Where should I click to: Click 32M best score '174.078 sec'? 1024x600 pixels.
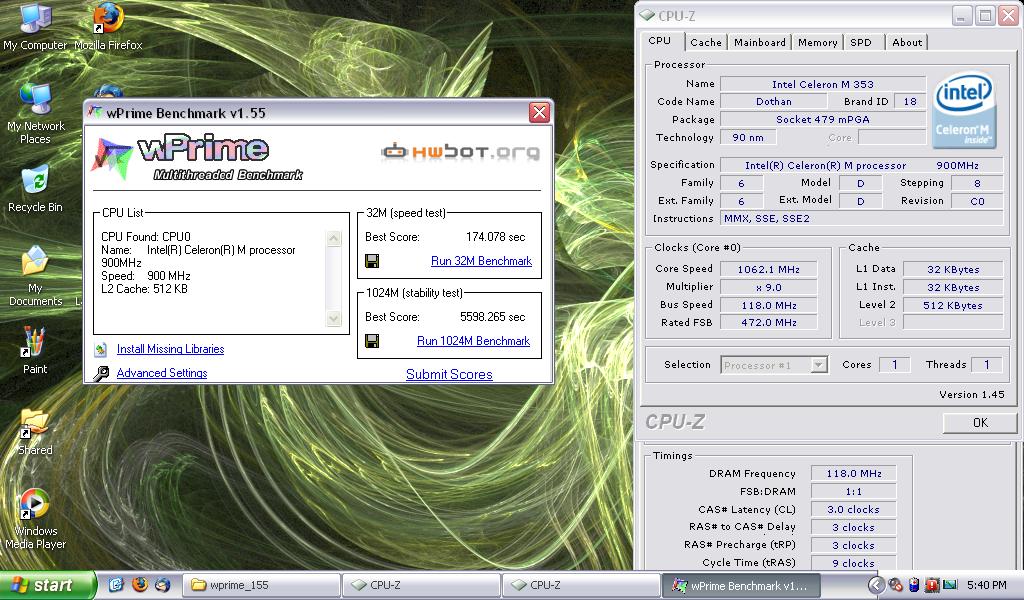495,237
